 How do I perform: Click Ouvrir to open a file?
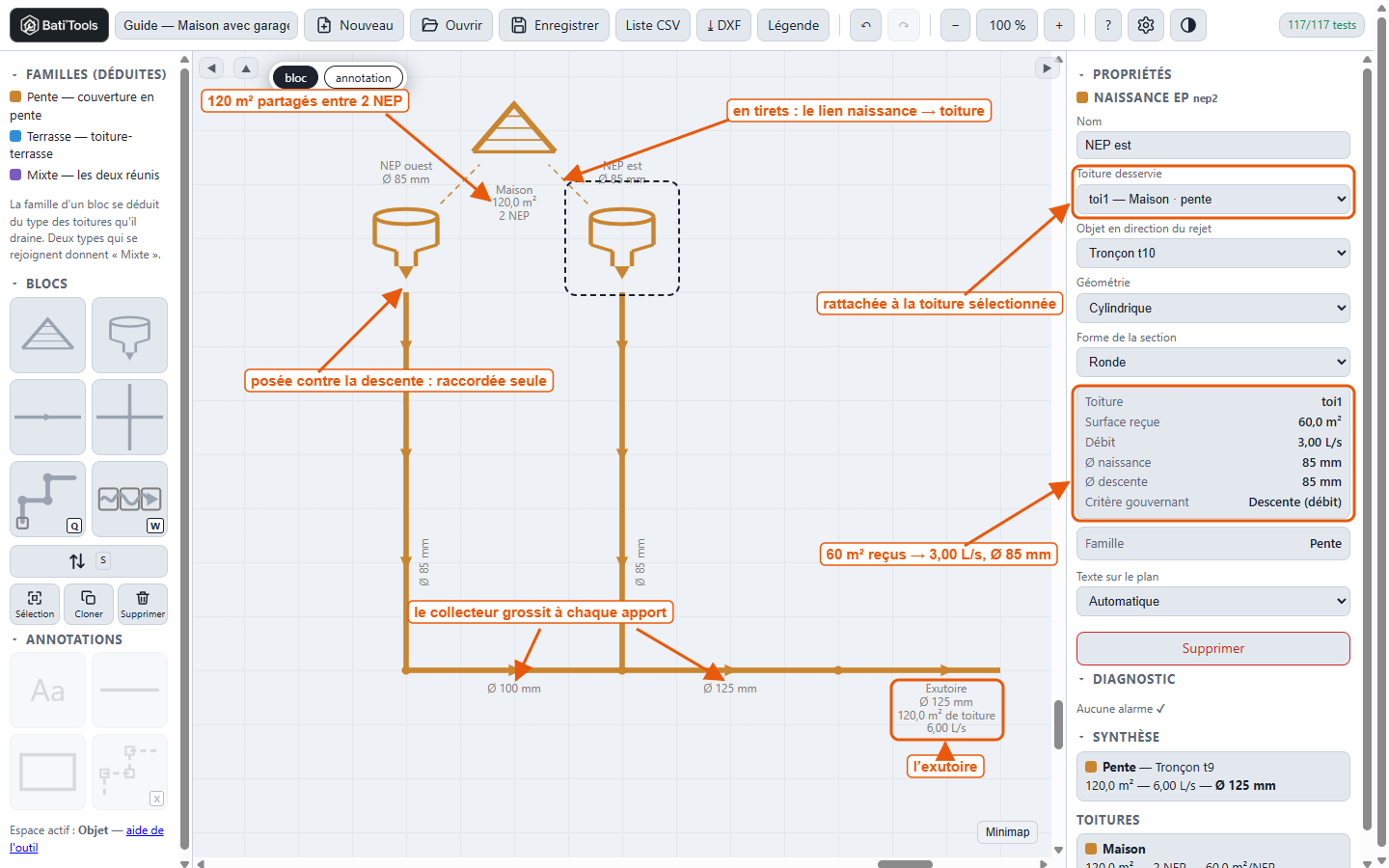tap(451, 25)
